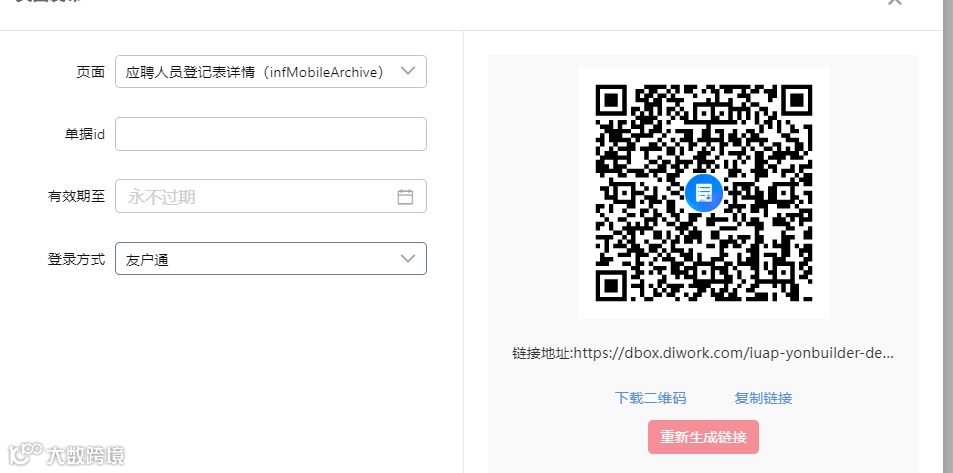Image resolution: width=953 pixels, height=473 pixels.
Task: Click the 链接地址 URL text
Action: click(x=703, y=353)
